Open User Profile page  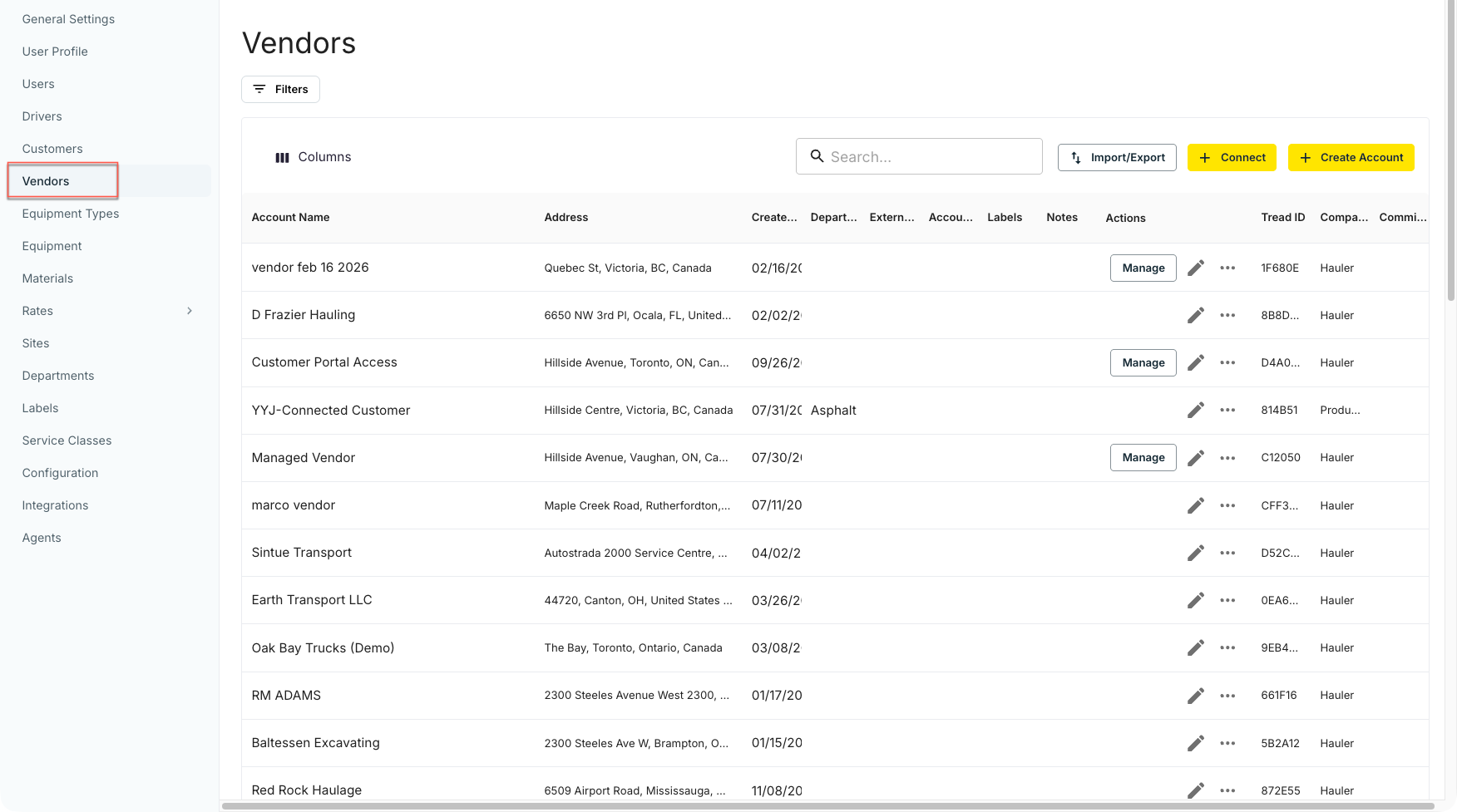[x=55, y=52]
